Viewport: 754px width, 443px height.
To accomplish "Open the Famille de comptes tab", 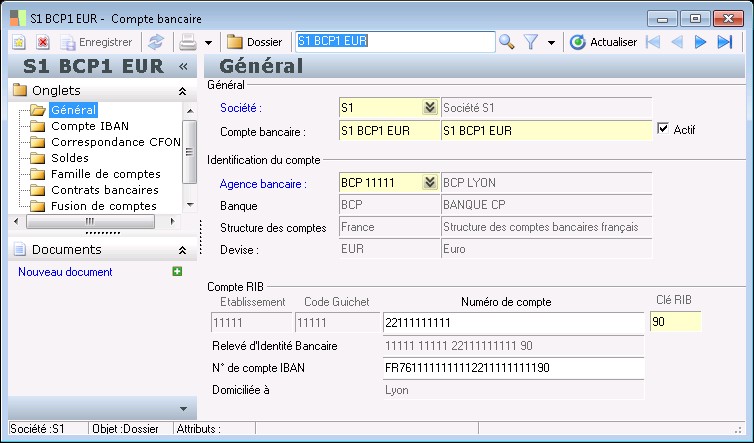I will (106, 174).
